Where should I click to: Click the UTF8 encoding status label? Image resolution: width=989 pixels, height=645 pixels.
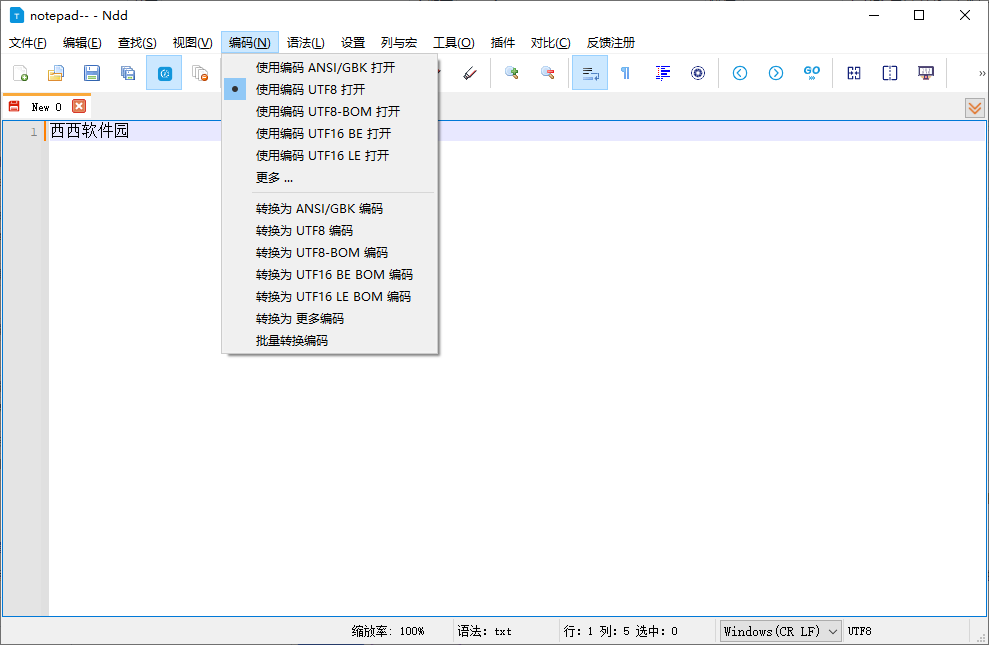coord(860,631)
